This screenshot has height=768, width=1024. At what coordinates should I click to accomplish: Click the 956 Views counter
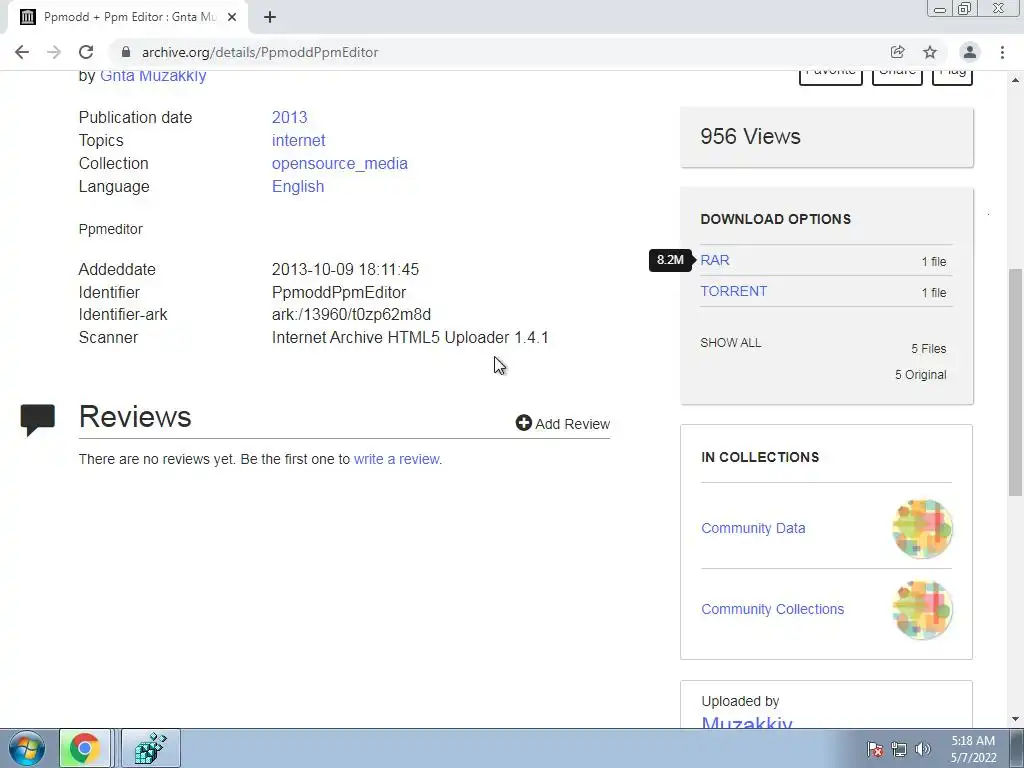[750, 136]
